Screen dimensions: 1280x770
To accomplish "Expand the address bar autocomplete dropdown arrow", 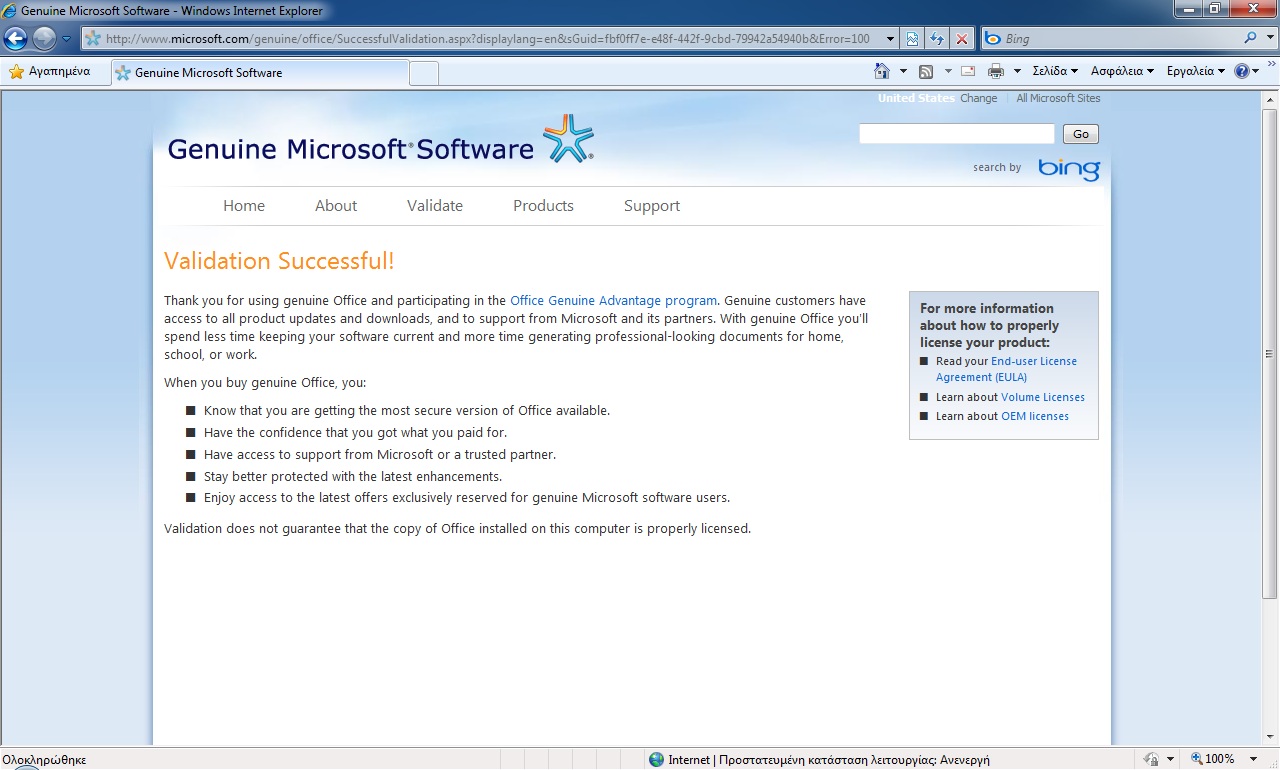I will pos(891,39).
